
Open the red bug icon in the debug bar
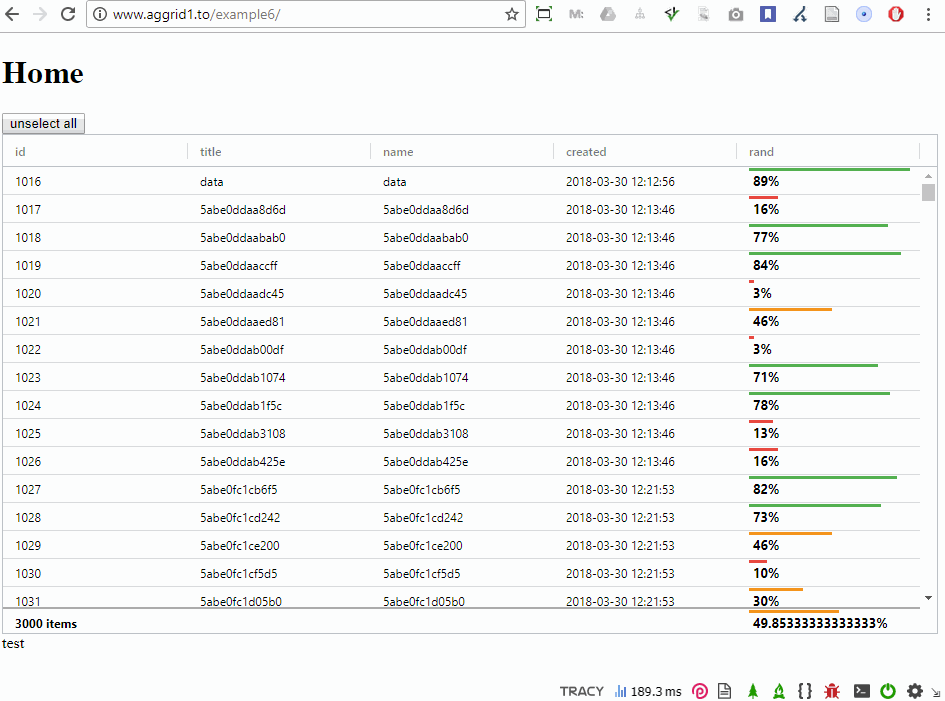832,691
